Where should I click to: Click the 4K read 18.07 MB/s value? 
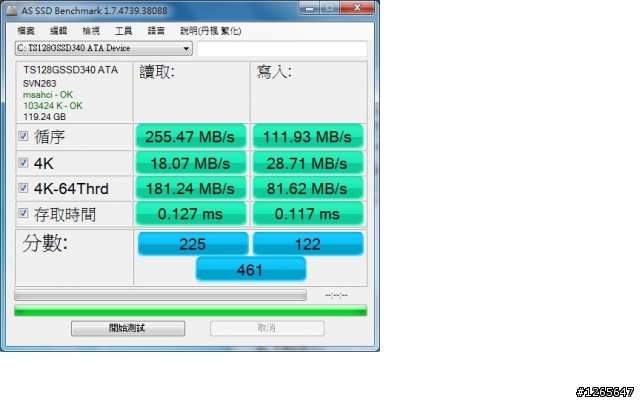click(190, 163)
